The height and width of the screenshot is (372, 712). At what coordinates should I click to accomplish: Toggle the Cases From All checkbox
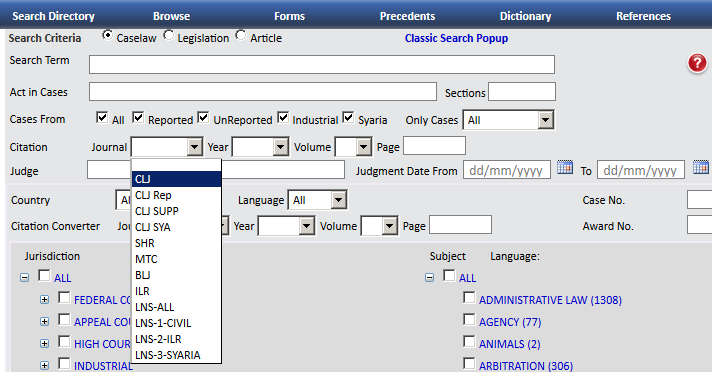(x=102, y=118)
